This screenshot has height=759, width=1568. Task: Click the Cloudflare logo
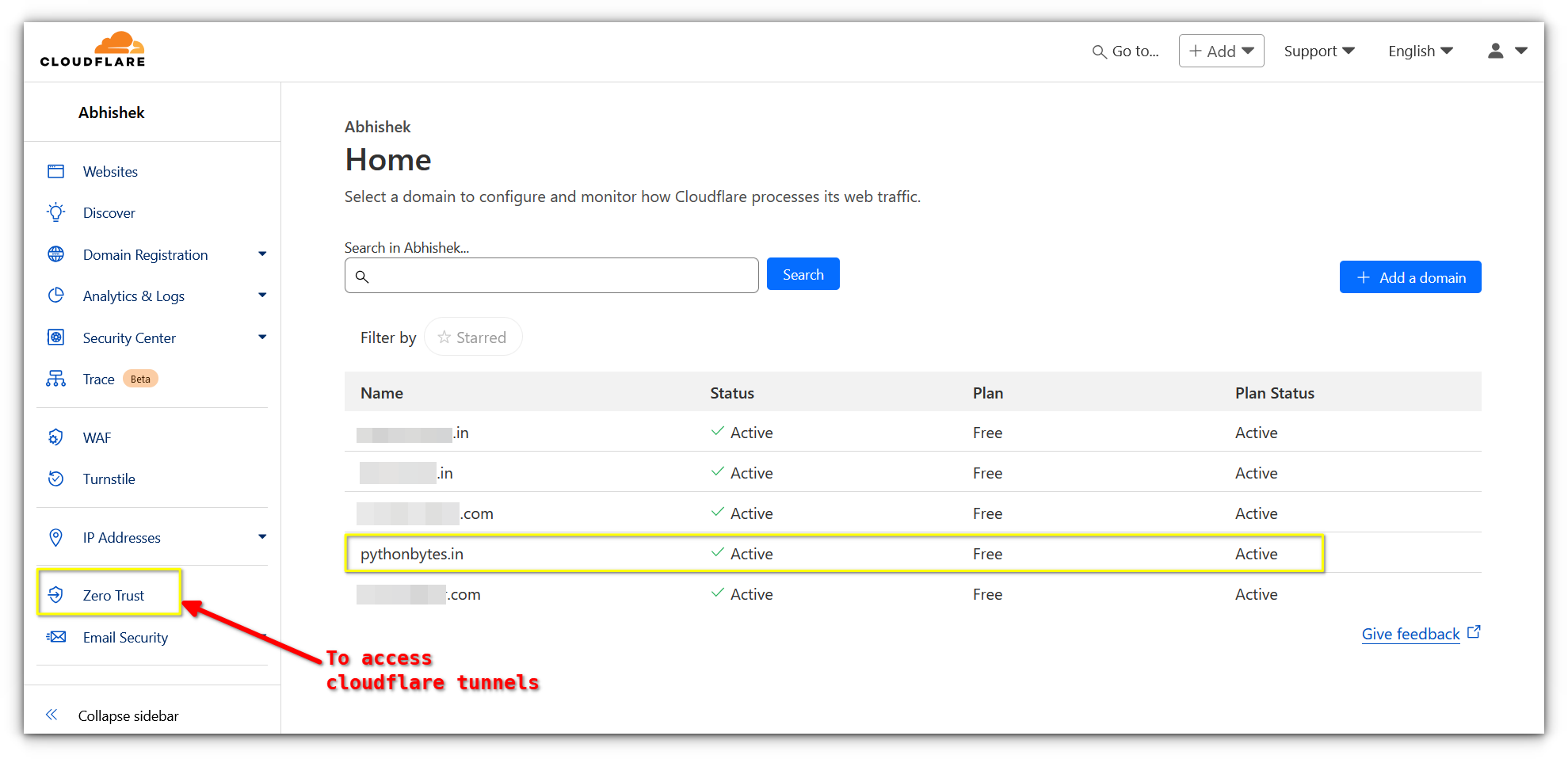click(92, 49)
